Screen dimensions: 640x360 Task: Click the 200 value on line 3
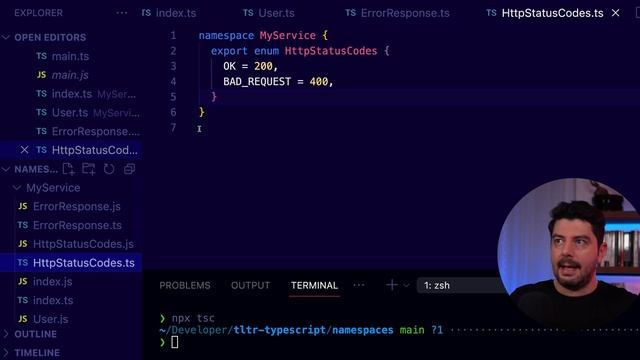click(263, 66)
